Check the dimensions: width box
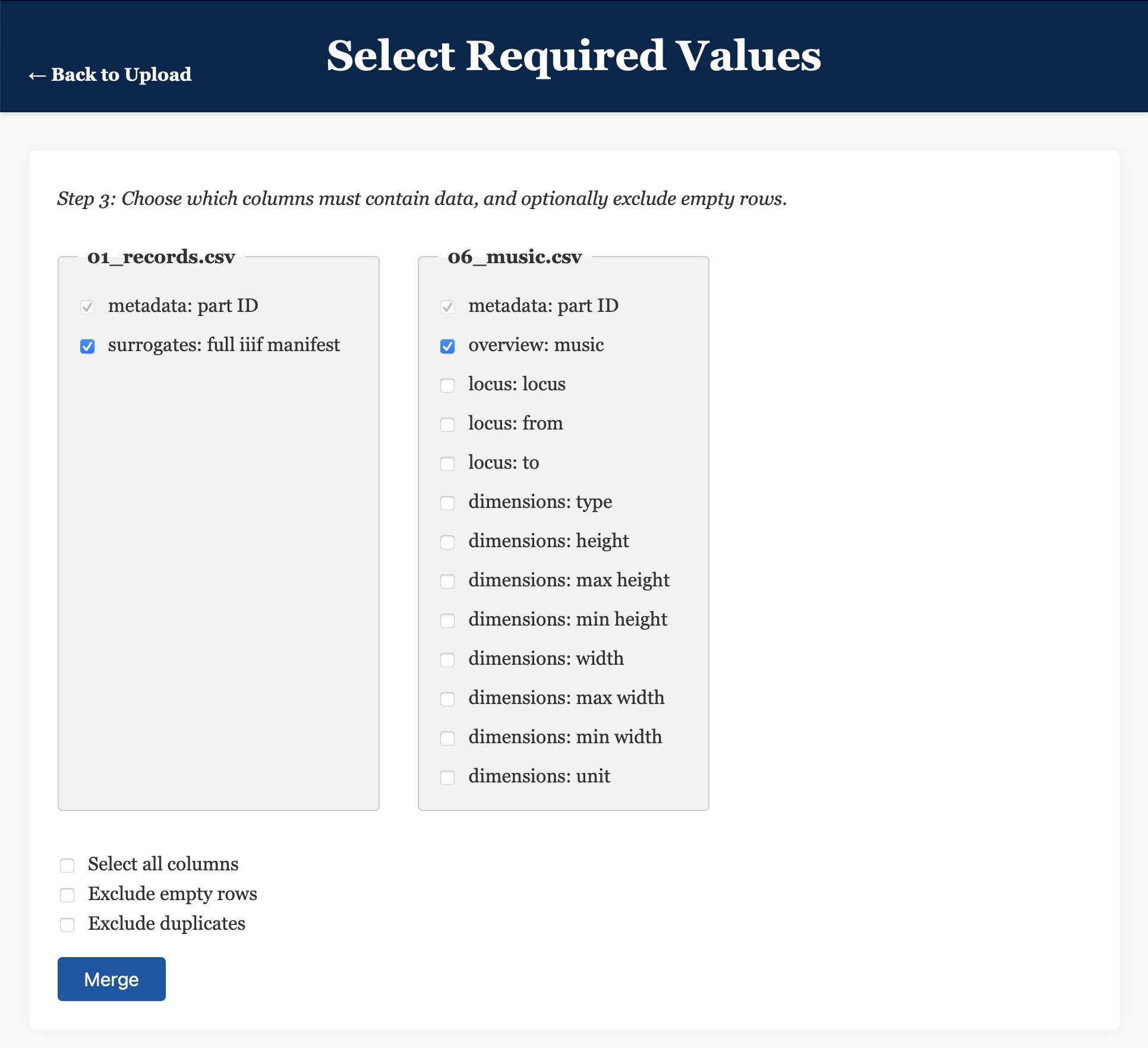Image resolution: width=1148 pixels, height=1048 pixels. [x=447, y=660]
